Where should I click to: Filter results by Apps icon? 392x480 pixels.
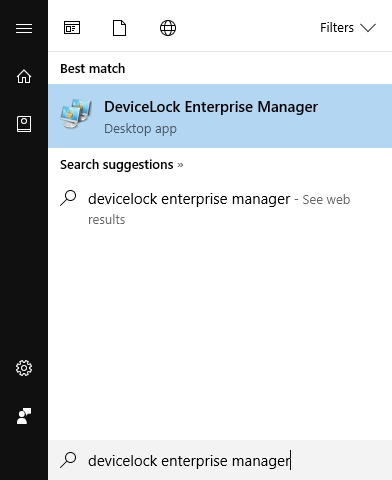pyautogui.click(x=72, y=28)
